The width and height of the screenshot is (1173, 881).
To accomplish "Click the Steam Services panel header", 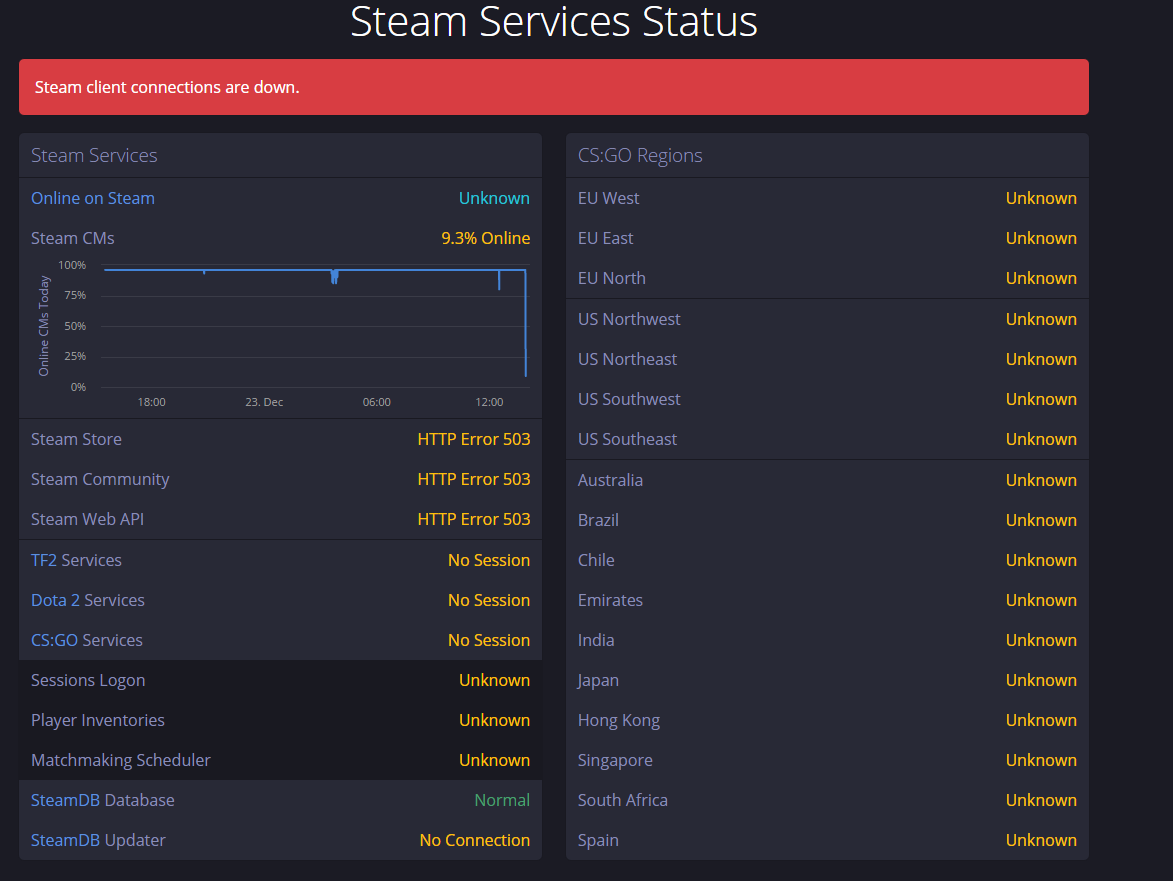I will click(281, 156).
